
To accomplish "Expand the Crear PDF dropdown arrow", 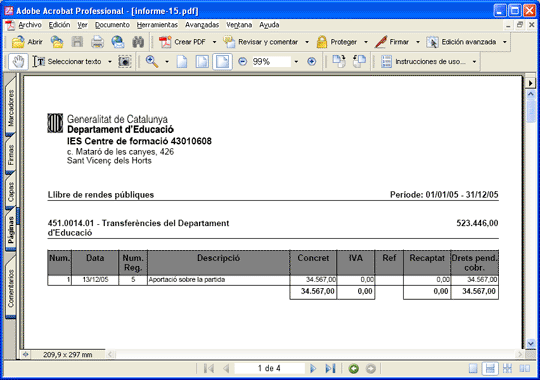I will pyautogui.click(x=214, y=42).
